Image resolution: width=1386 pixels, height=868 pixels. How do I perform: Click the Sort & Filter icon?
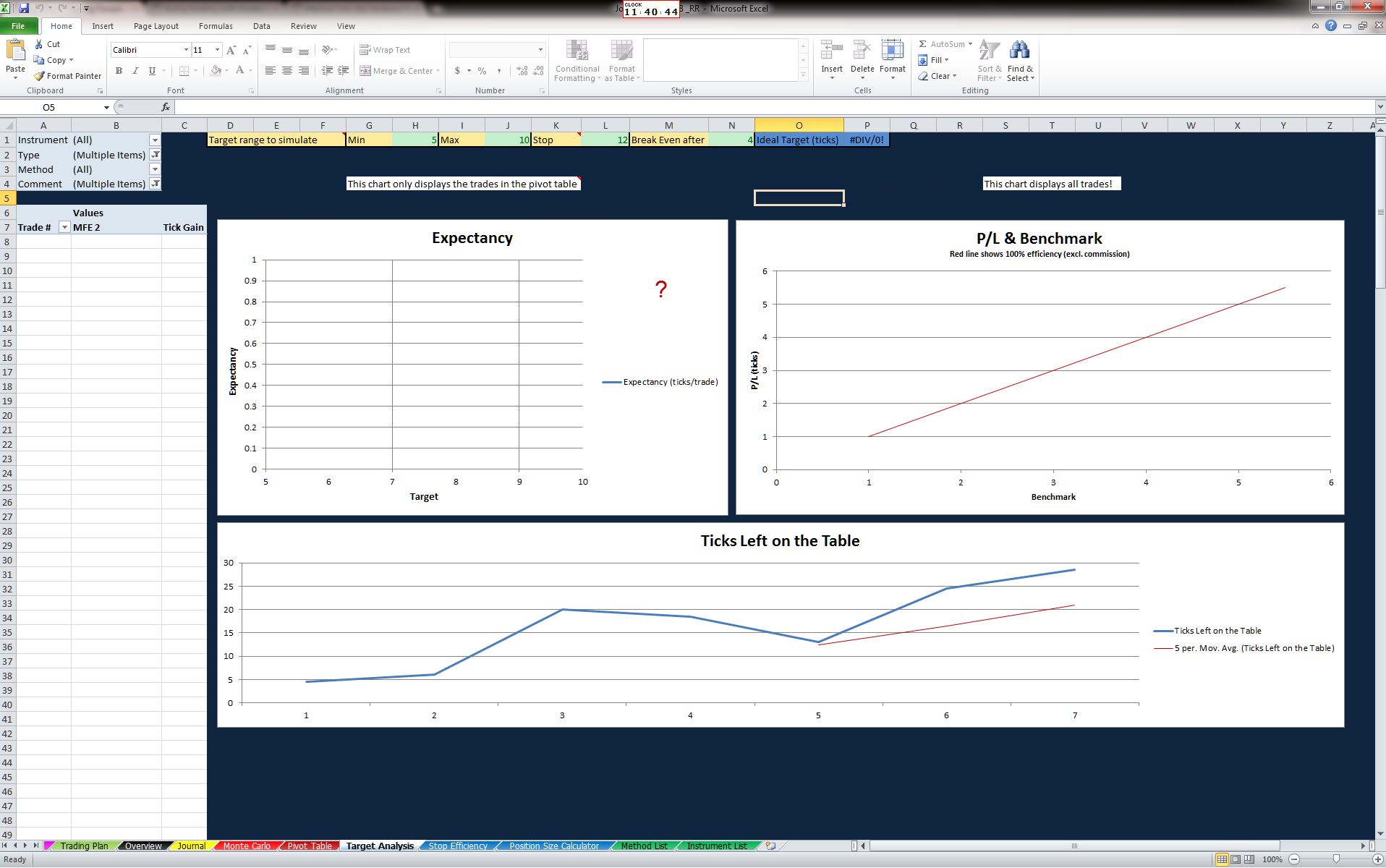989,50
